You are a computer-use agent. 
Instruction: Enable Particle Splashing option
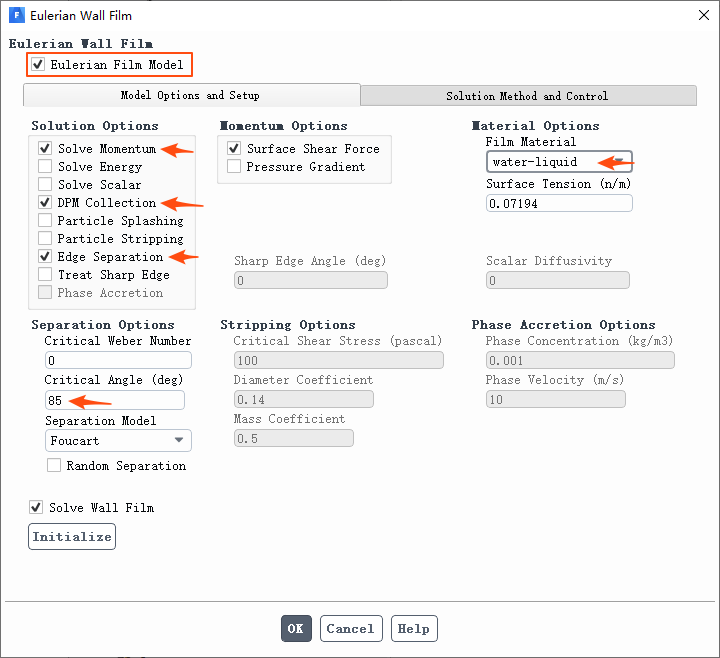(45, 221)
